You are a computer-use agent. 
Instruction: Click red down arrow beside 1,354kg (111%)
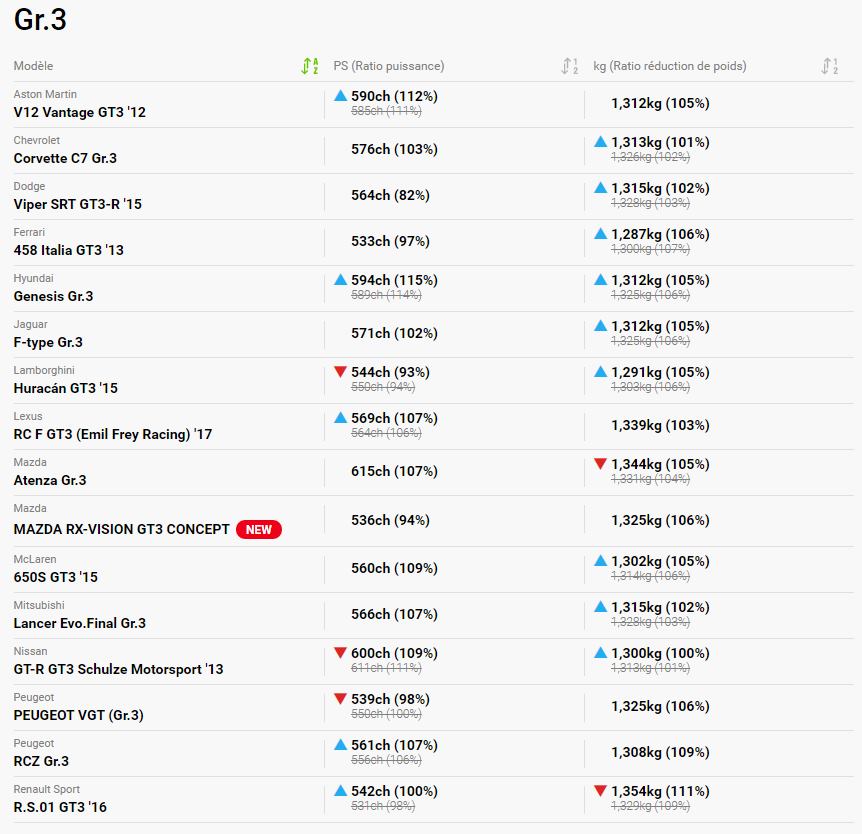click(x=601, y=791)
